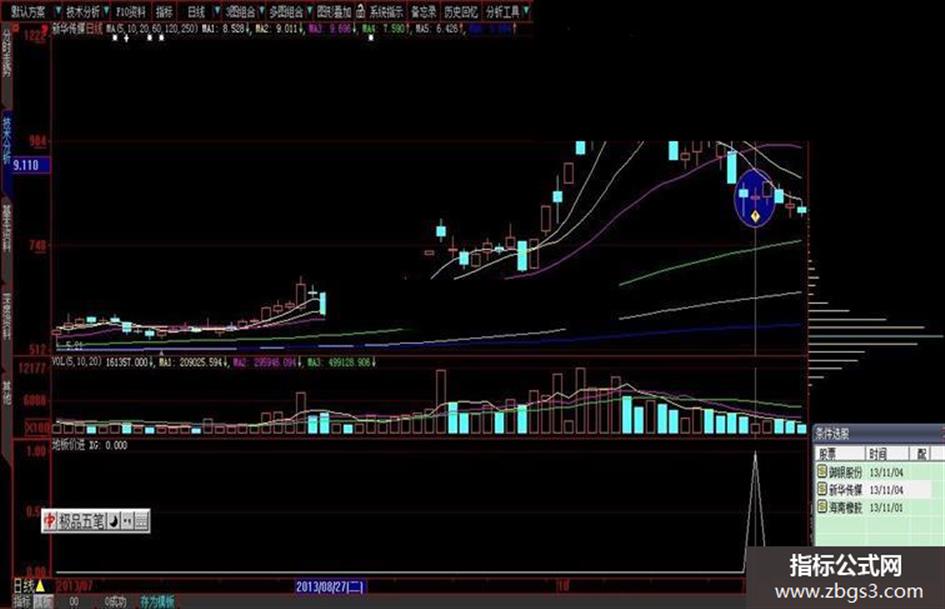
Task: Expand the dropdown arrow after 多图组合
Action: (x=310, y=11)
